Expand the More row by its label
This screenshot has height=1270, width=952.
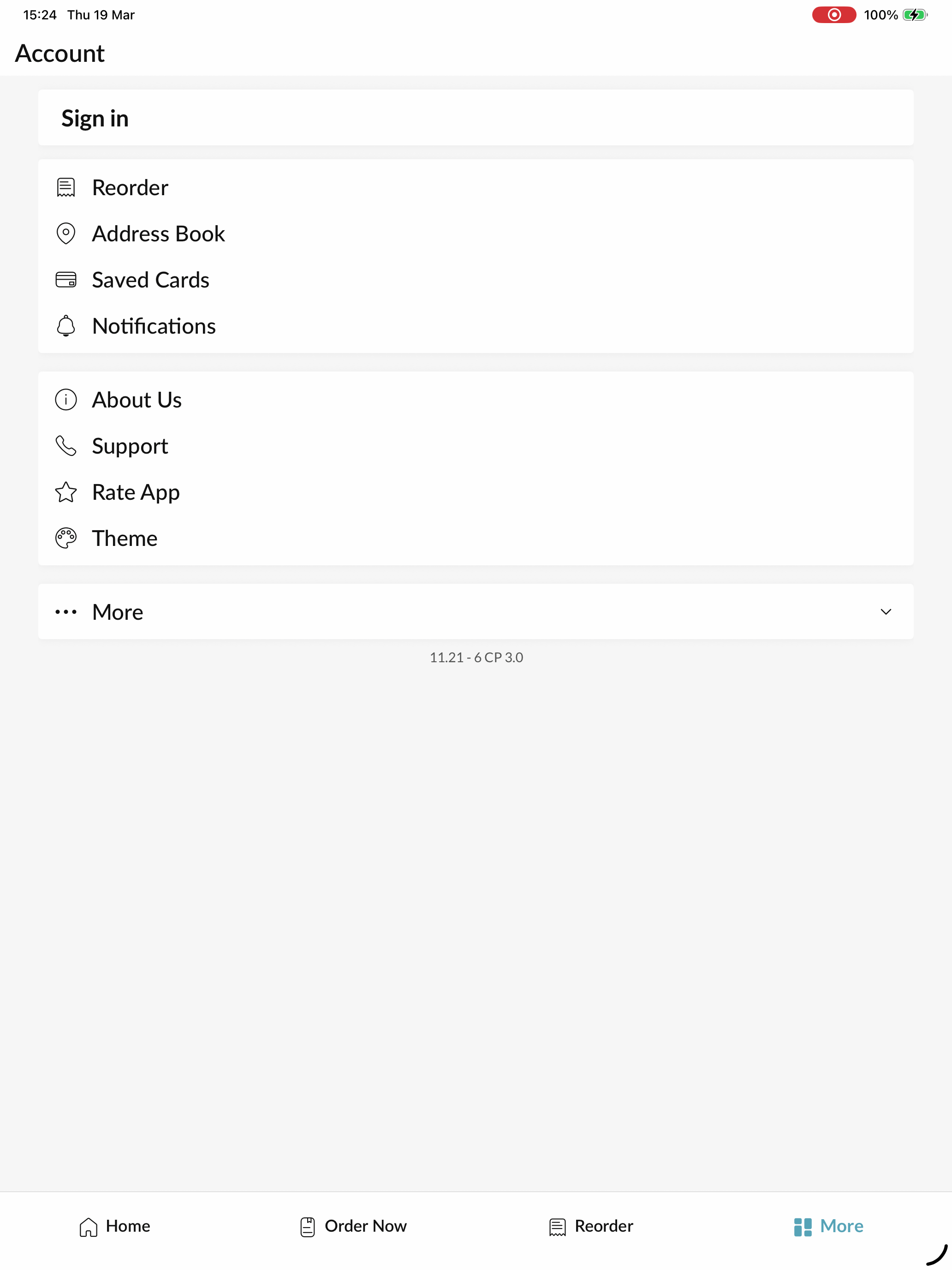coord(118,612)
